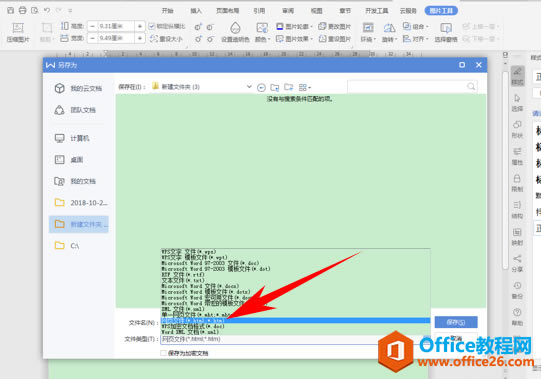
Task: Switch to the Insert (插入) ribbon tab
Action: pyautogui.click(x=196, y=11)
